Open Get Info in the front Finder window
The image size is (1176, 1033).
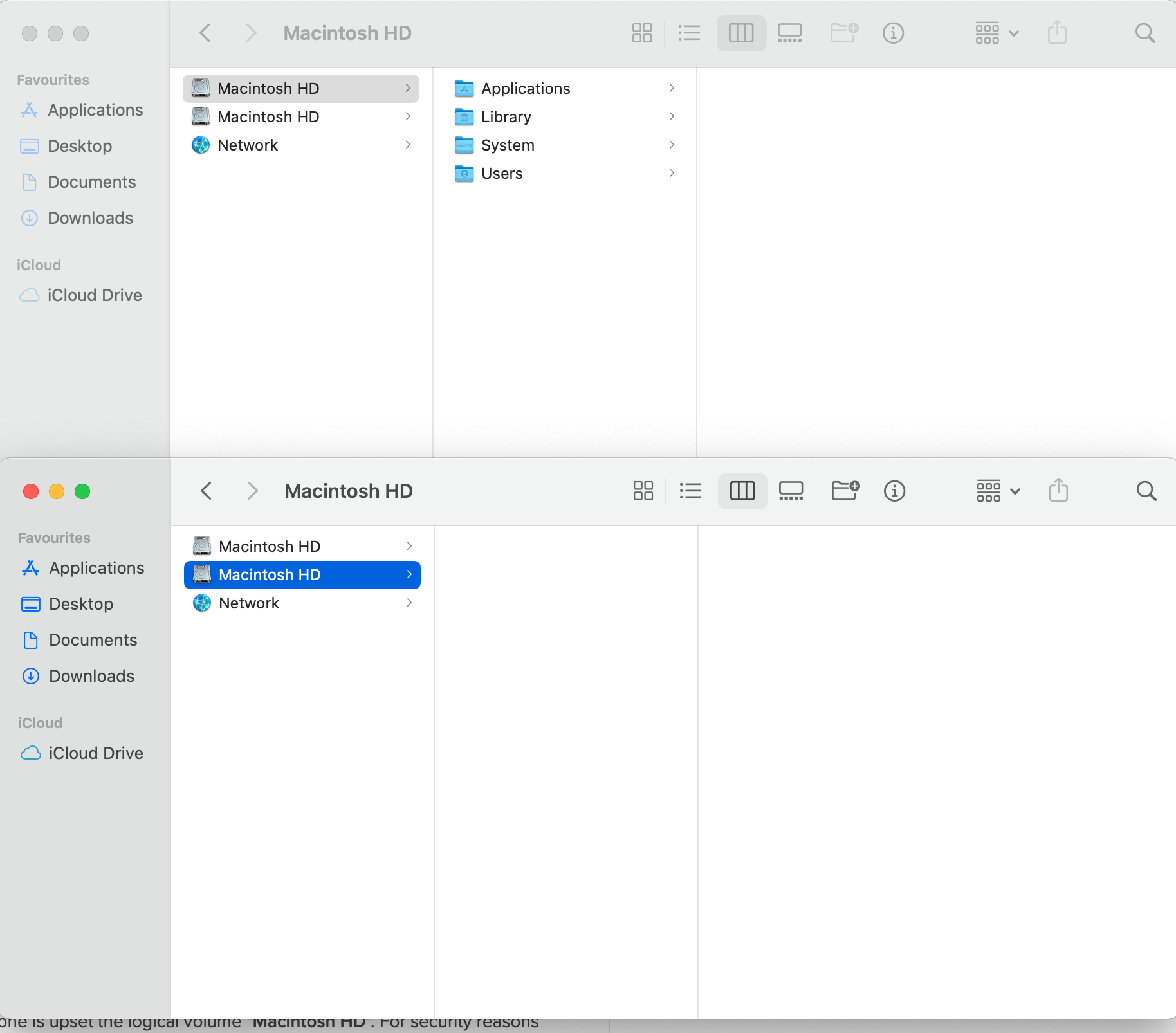point(894,491)
